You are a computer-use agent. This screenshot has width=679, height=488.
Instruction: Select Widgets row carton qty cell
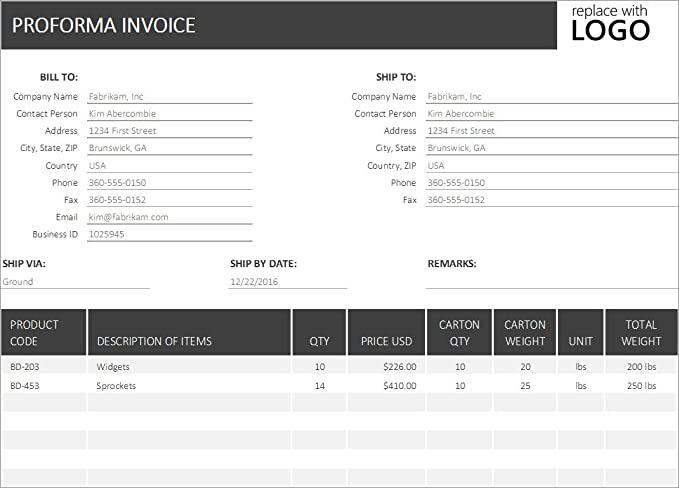point(459,366)
